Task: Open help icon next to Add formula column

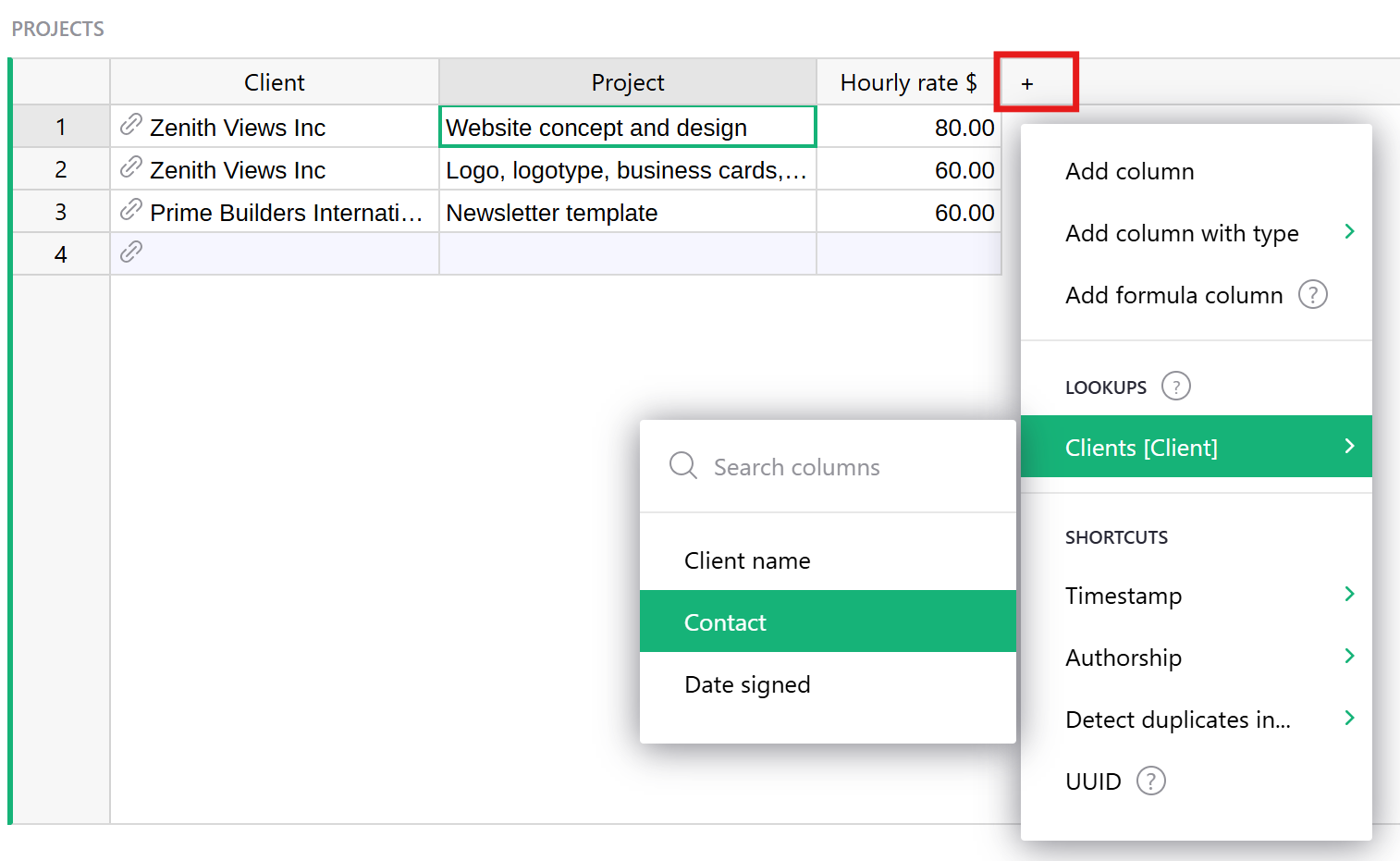Action: (1312, 295)
